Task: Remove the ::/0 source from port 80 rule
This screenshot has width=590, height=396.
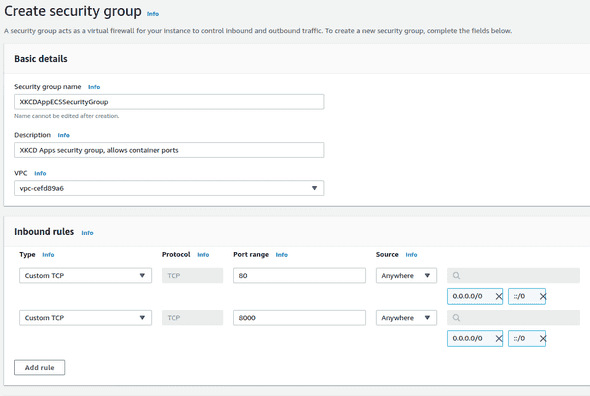Action: pyautogui.click(x=543, y=296)
